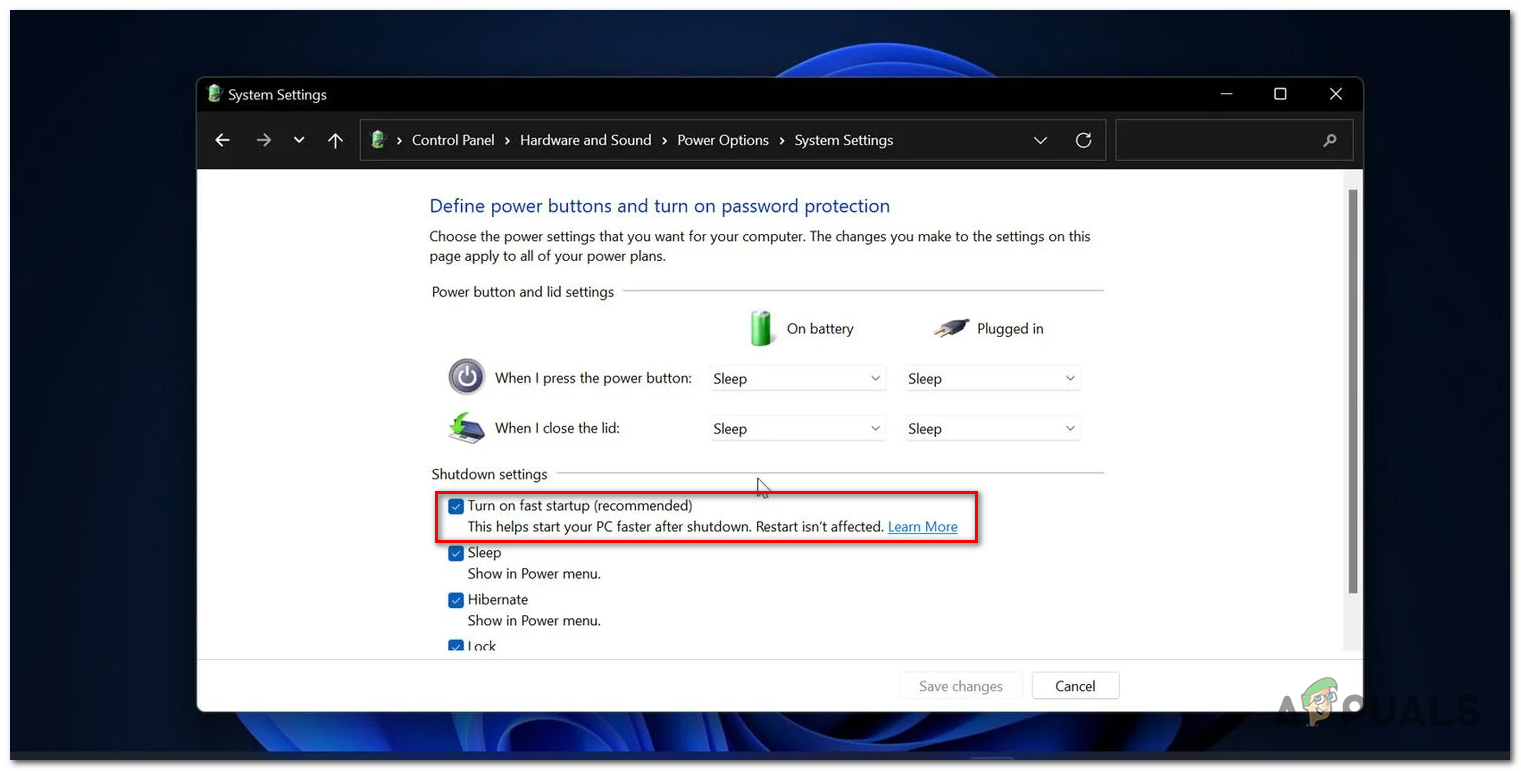Click the back navigation arrow
Image resolution: width=1521 pixels, height=771 pixels.
[x=221, y=140]
